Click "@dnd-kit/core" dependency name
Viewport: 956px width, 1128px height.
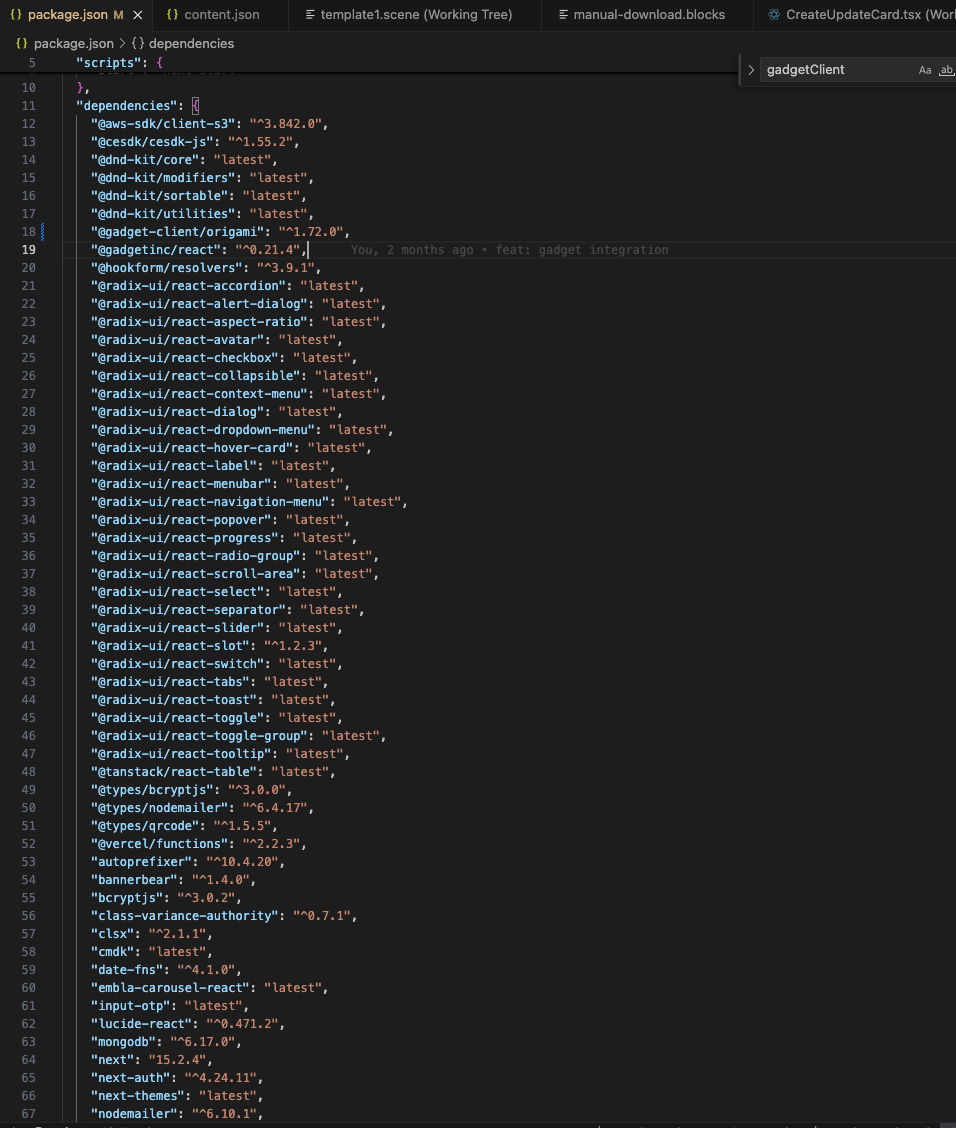(145, 160)
